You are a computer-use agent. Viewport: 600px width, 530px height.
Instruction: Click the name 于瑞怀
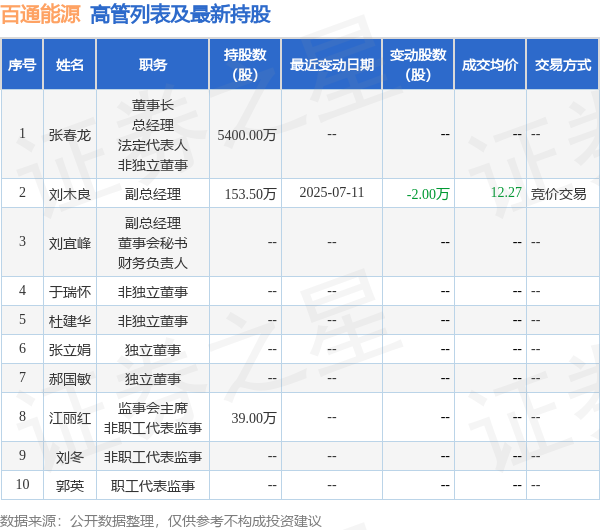[x=70, y=292]
